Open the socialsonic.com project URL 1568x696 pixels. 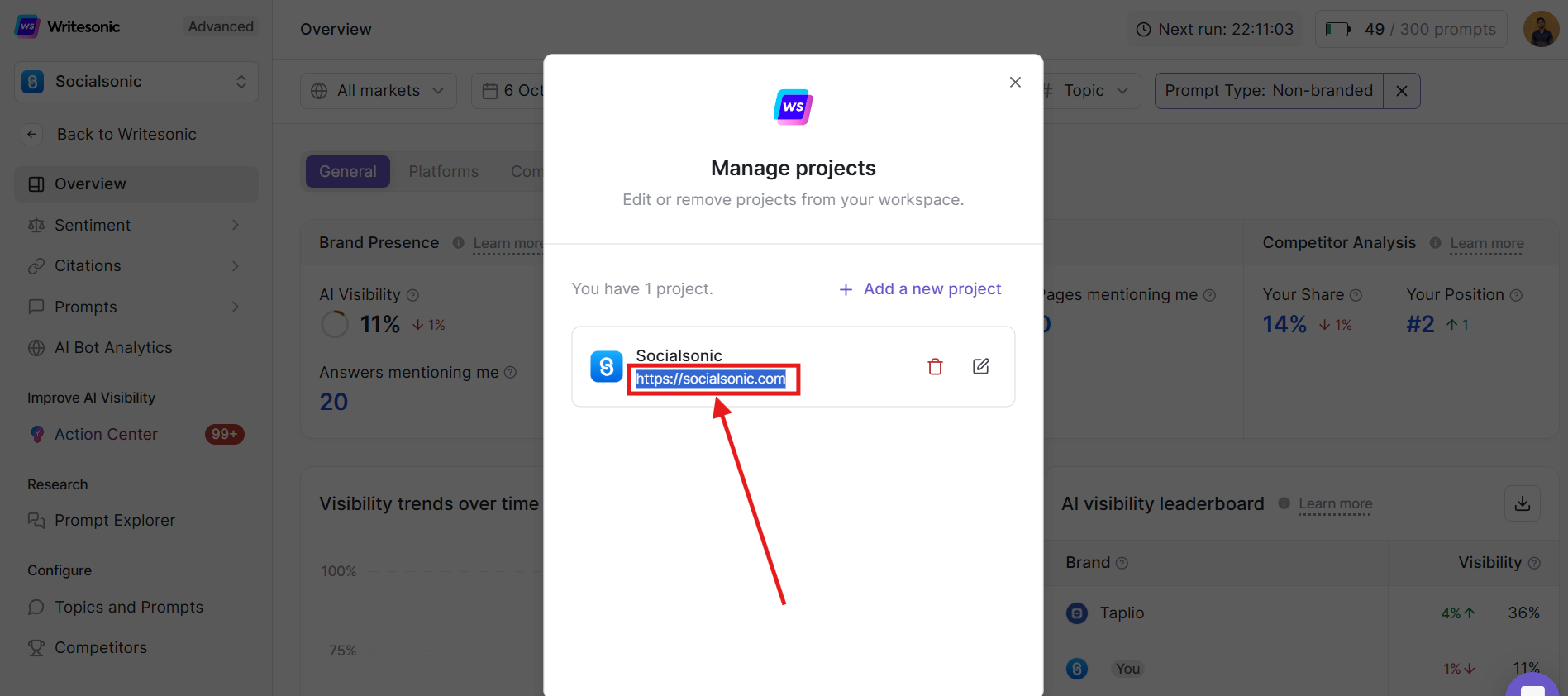coord(710,379)
